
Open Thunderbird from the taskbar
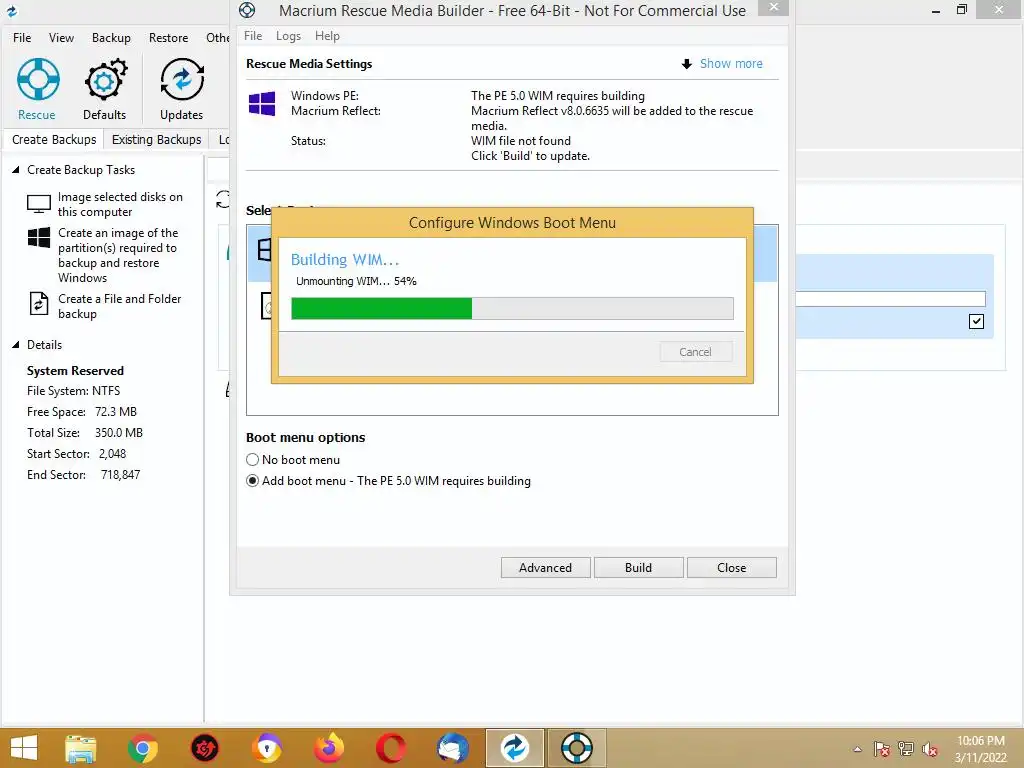pos(453,748)
